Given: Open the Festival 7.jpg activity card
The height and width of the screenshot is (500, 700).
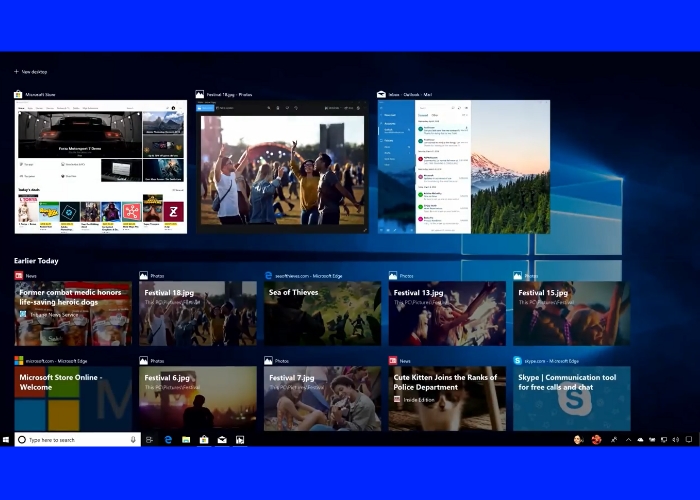Looking at the screenshot, I should point(322,399).
